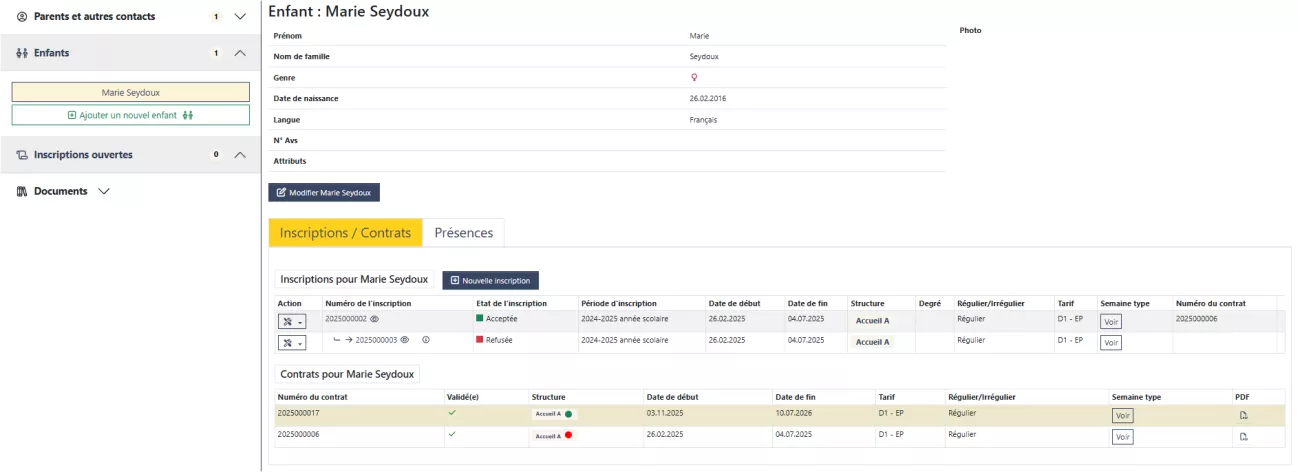Click validated checkmark of contract 2025000017
The width and height of the screenshot is (1300, 472).
click(x=452, y=412)
